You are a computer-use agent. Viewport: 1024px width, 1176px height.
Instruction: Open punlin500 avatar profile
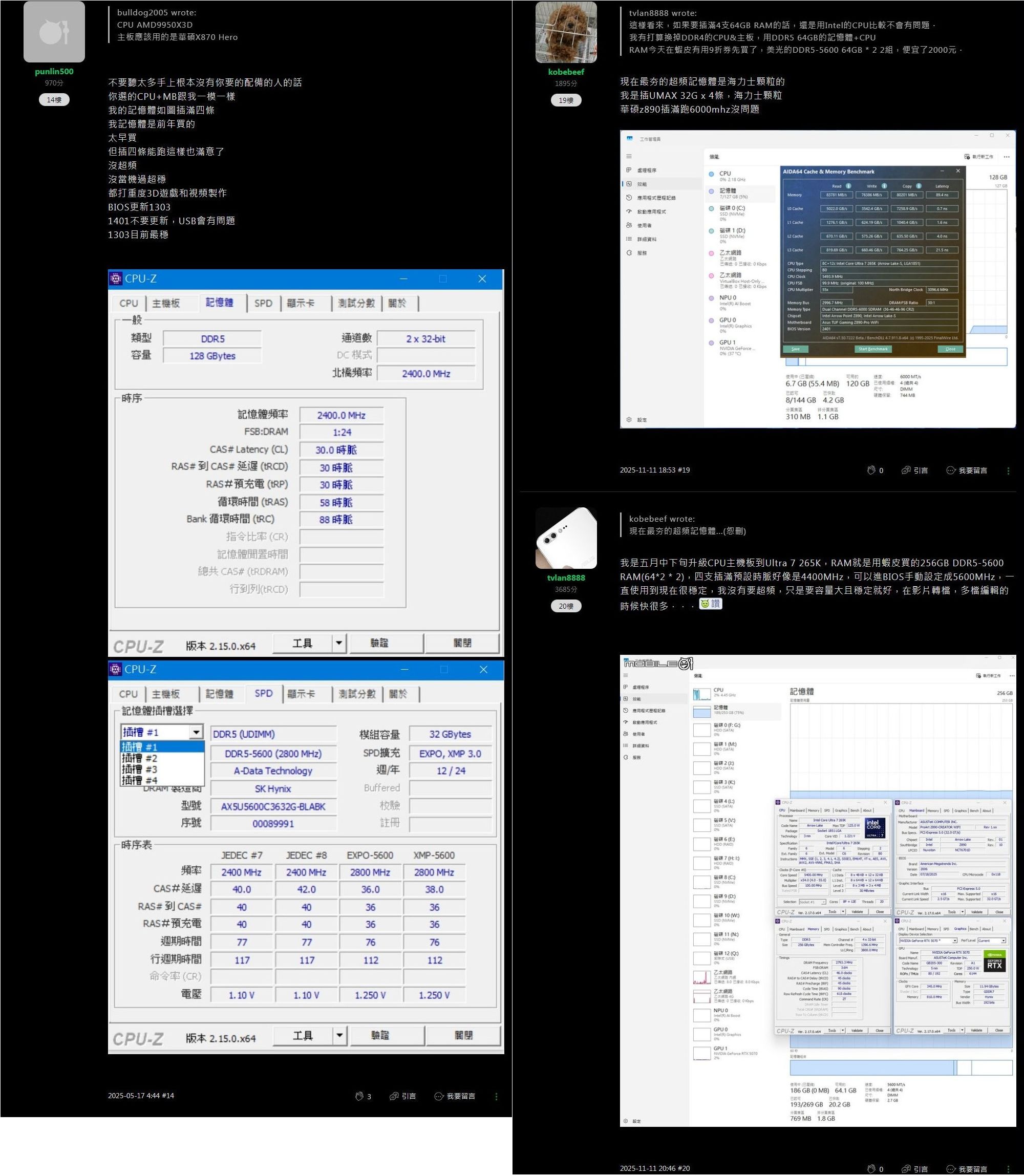(54, 32)
